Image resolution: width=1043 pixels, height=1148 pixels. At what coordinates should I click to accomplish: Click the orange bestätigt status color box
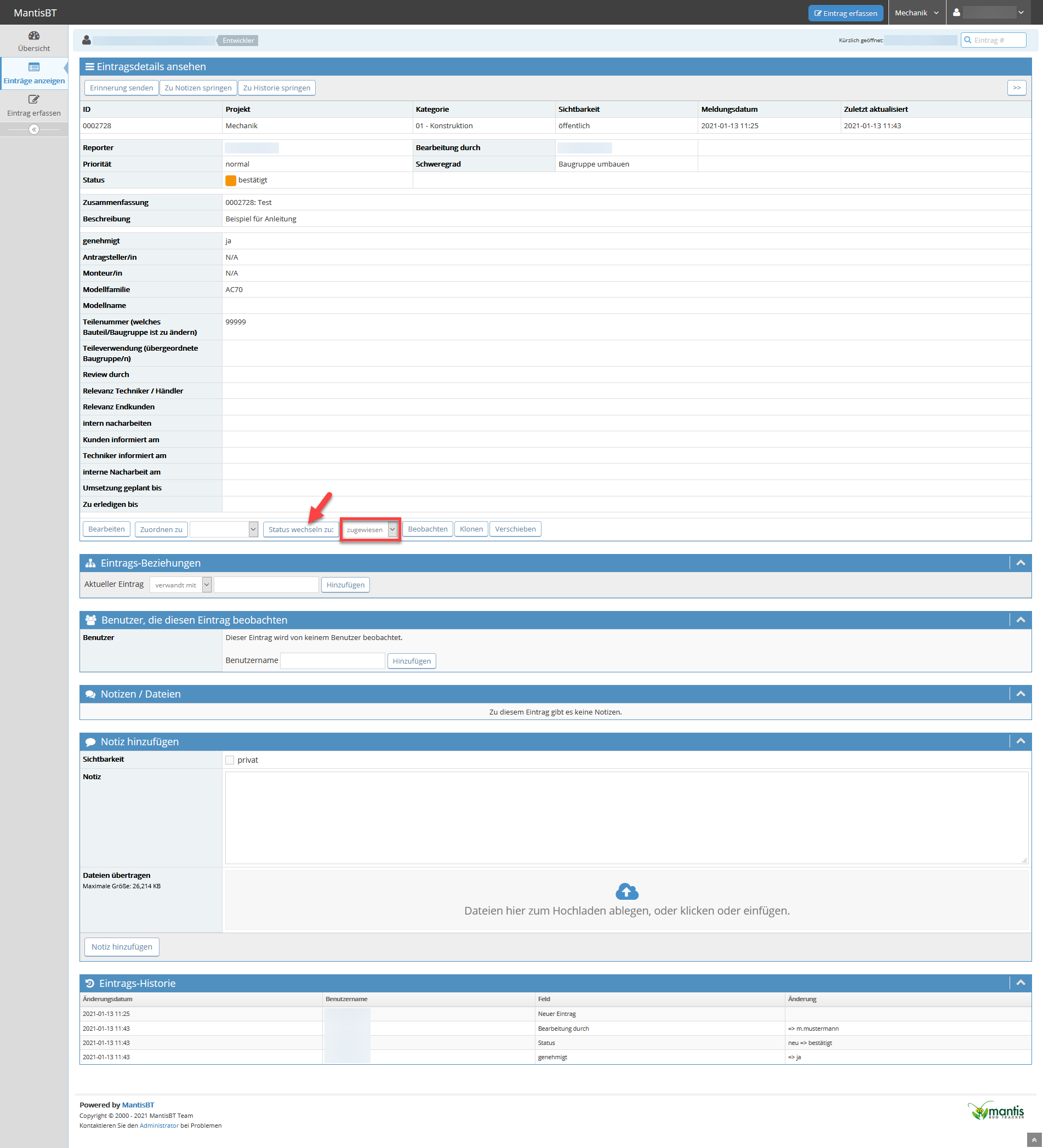[231, 180]
